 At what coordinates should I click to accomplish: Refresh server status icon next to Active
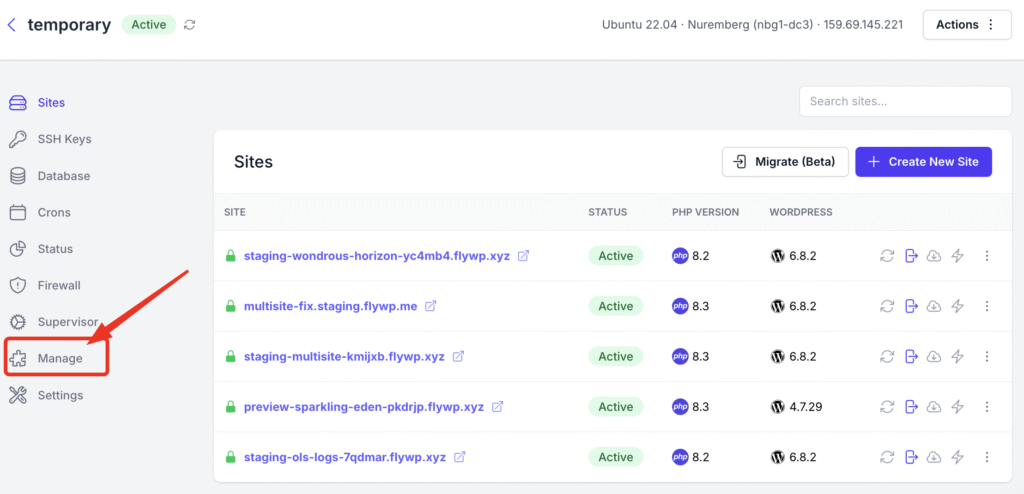[189, 25]
